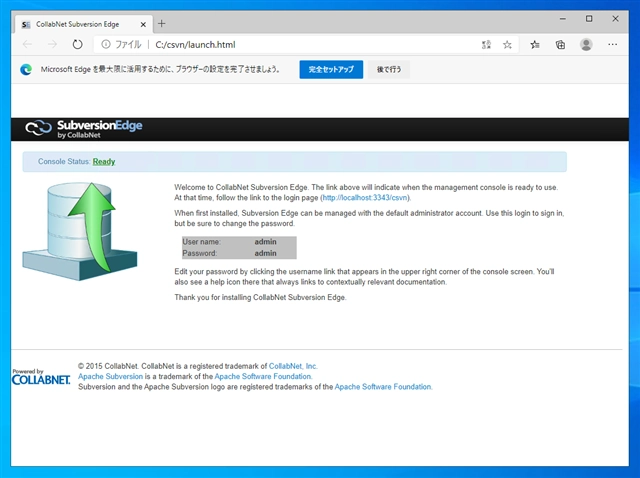Click the Thank you for installing text
This screenshot has width=640, height=478.
pos(260,298)
